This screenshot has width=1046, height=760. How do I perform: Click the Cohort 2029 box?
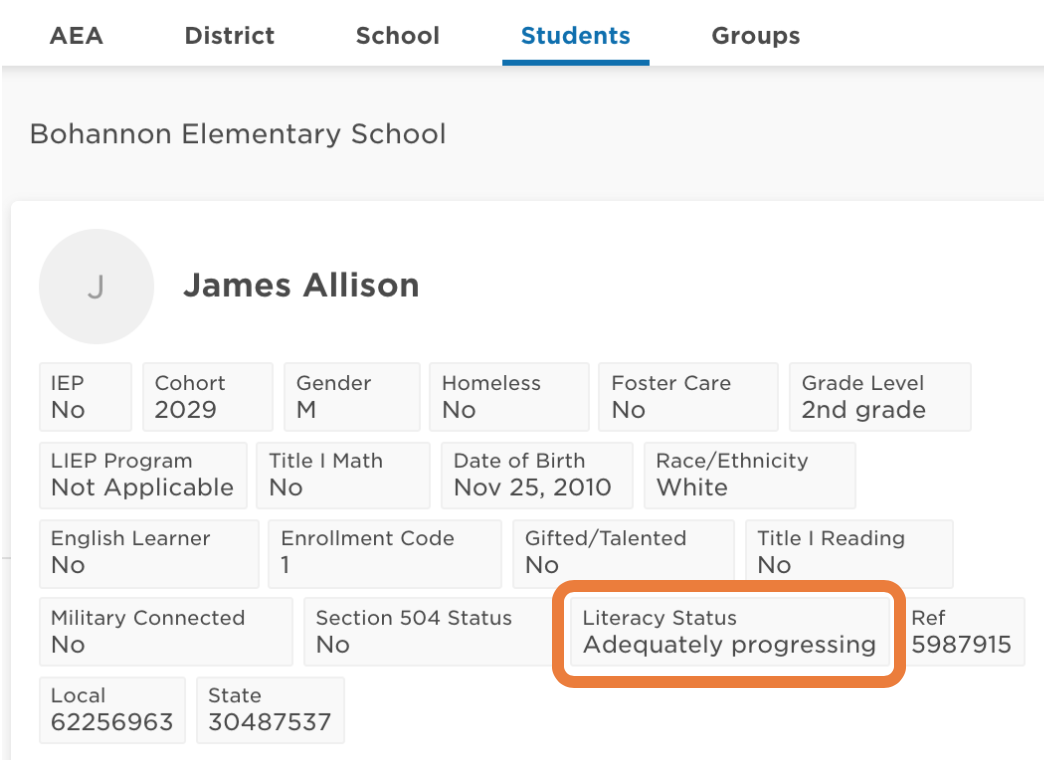coord(207,397)
